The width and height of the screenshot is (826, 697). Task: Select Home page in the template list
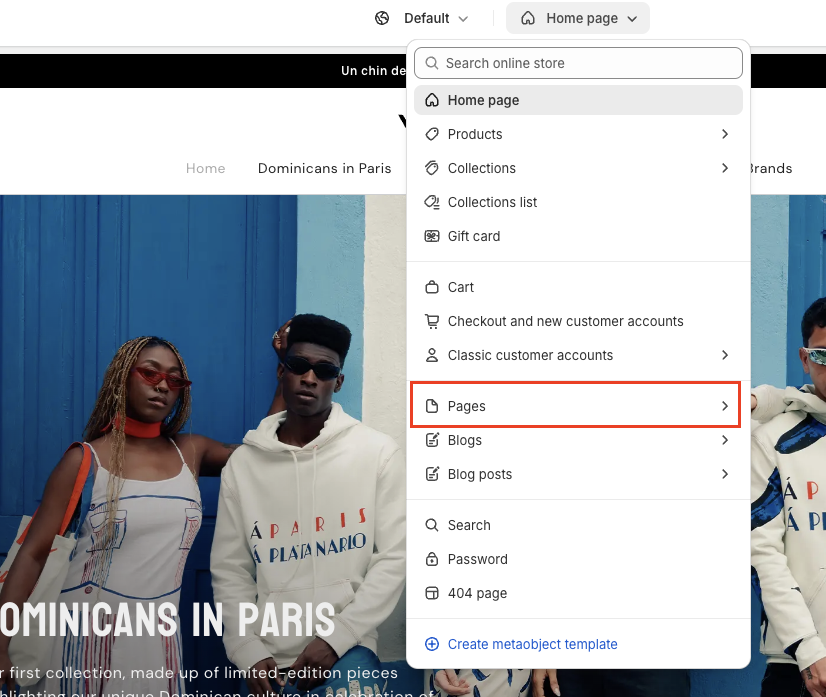(x=578, y=100)
